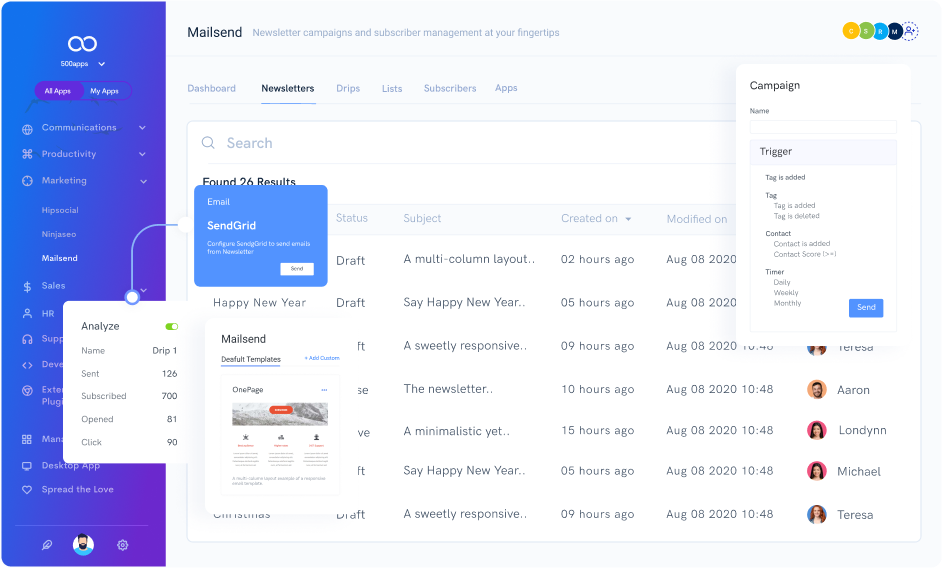Click the HR person icon
This screenshot has height=568, width=942.
click(27, 313)
